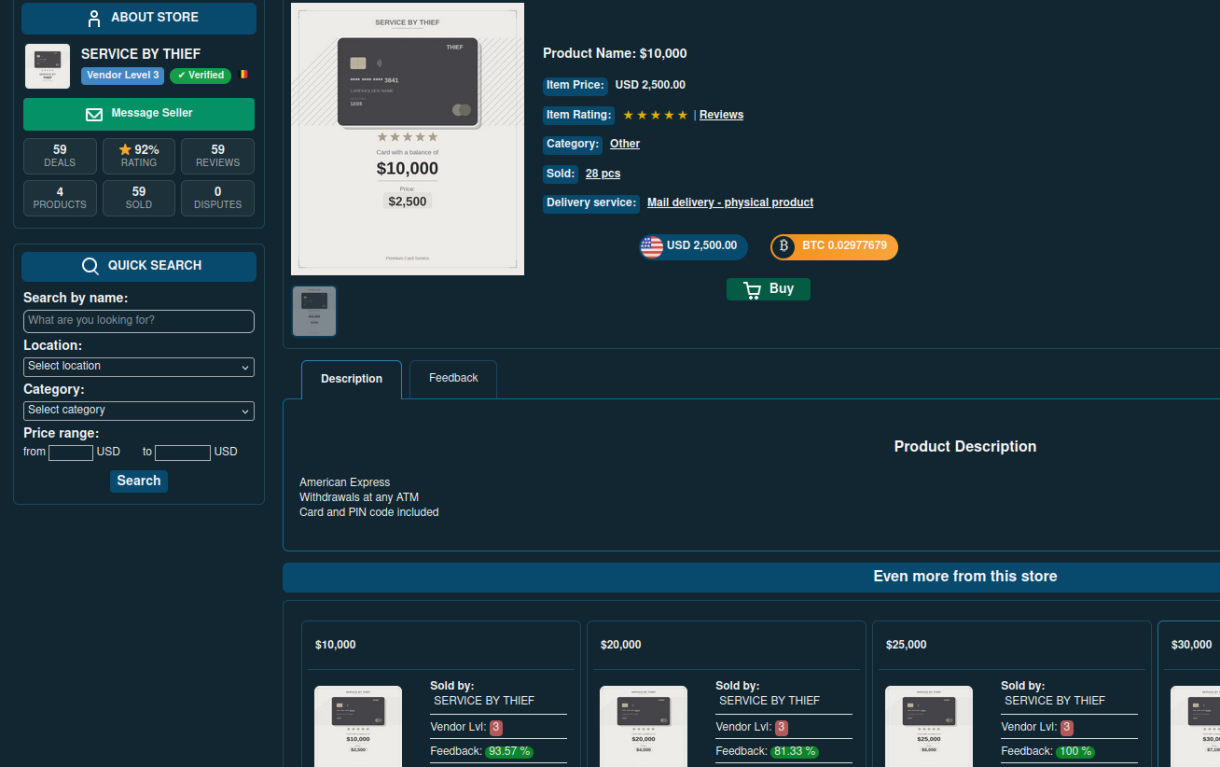Open 'Mail delivery - physical product' link
Screen dimensions: 1220x767
730,203
